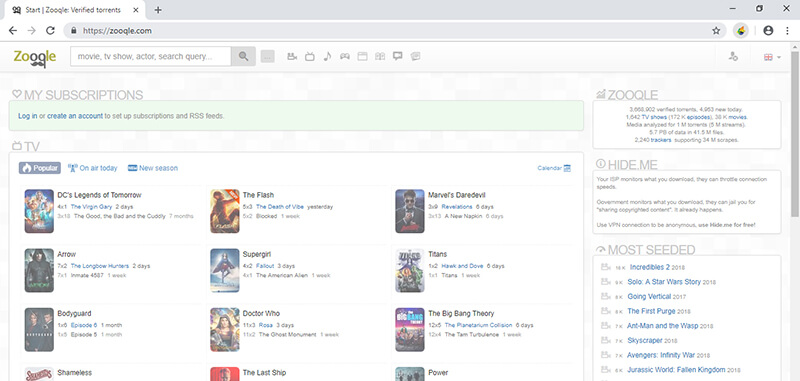Open the Supergirl poster thumbnail
The height and width of the screenshot is (381, 800).
tap(225, 270)
